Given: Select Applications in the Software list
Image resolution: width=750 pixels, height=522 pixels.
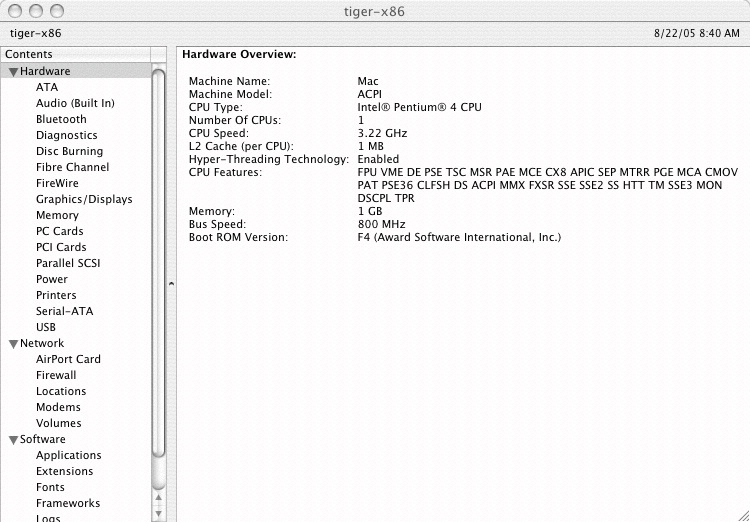Looking at the screenshot, I should 68,455.
